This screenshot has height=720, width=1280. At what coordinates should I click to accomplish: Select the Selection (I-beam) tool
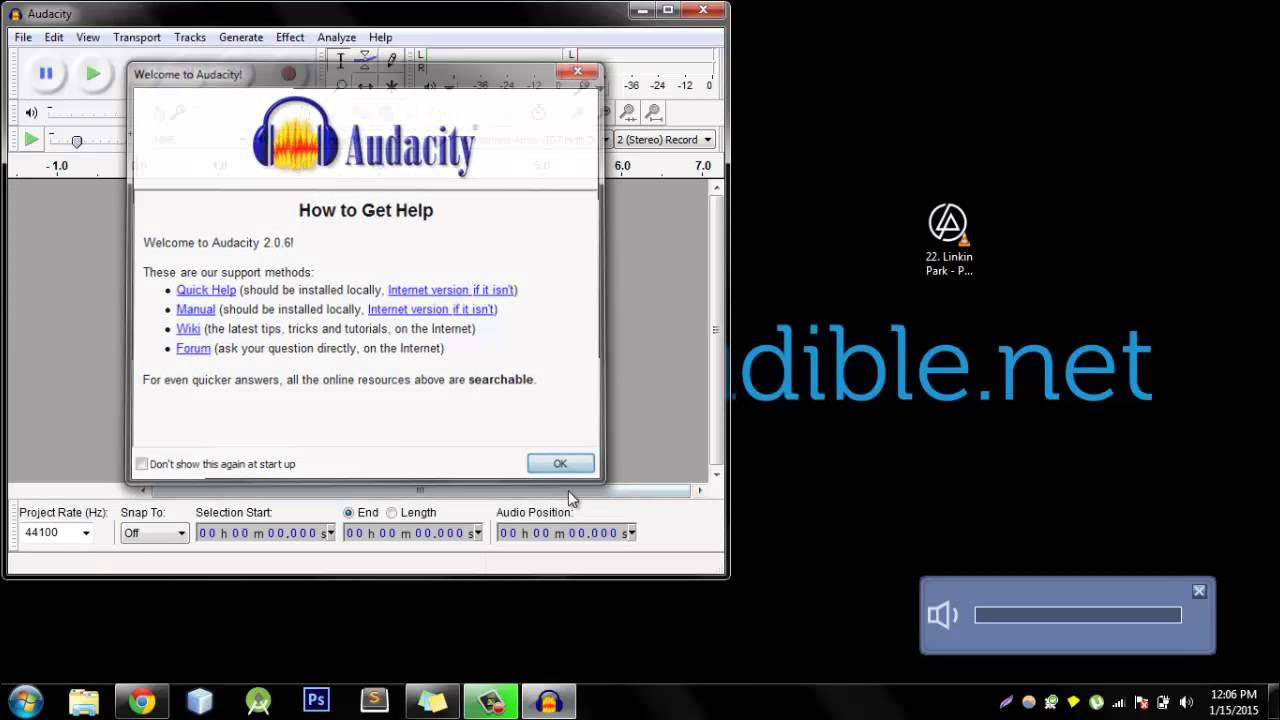[341, 60]
